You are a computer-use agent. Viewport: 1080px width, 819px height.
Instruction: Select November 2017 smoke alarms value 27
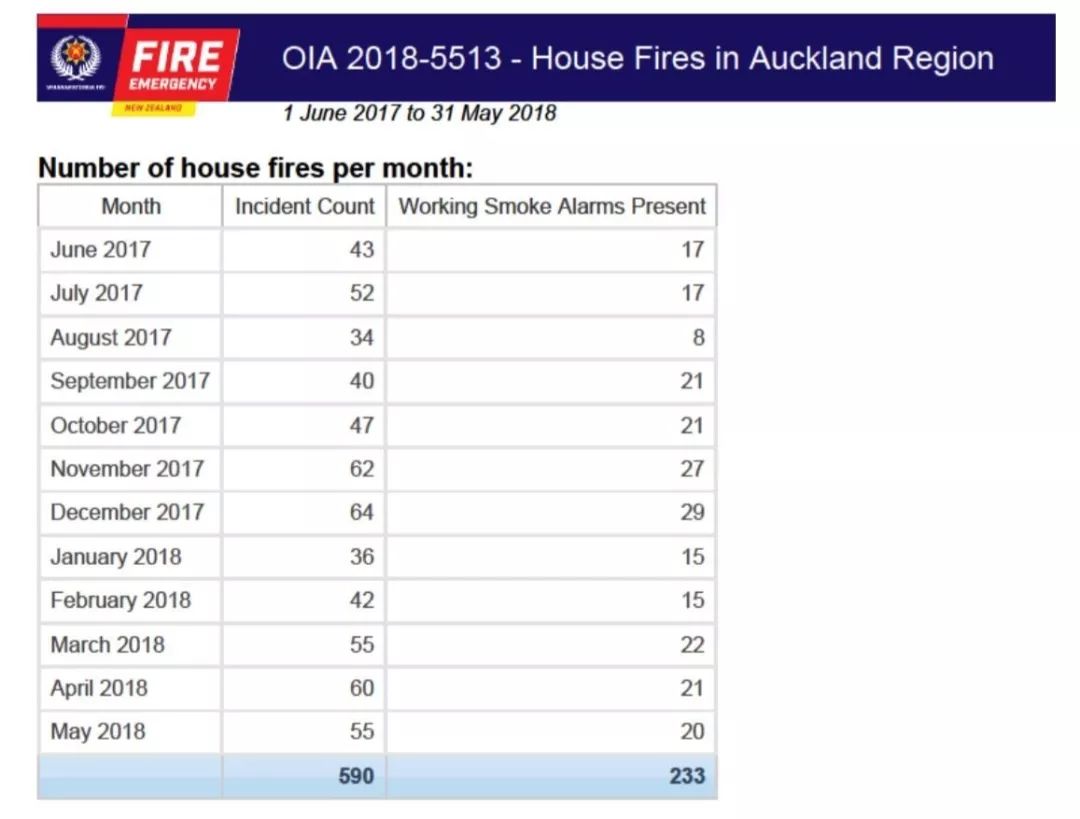692,469
